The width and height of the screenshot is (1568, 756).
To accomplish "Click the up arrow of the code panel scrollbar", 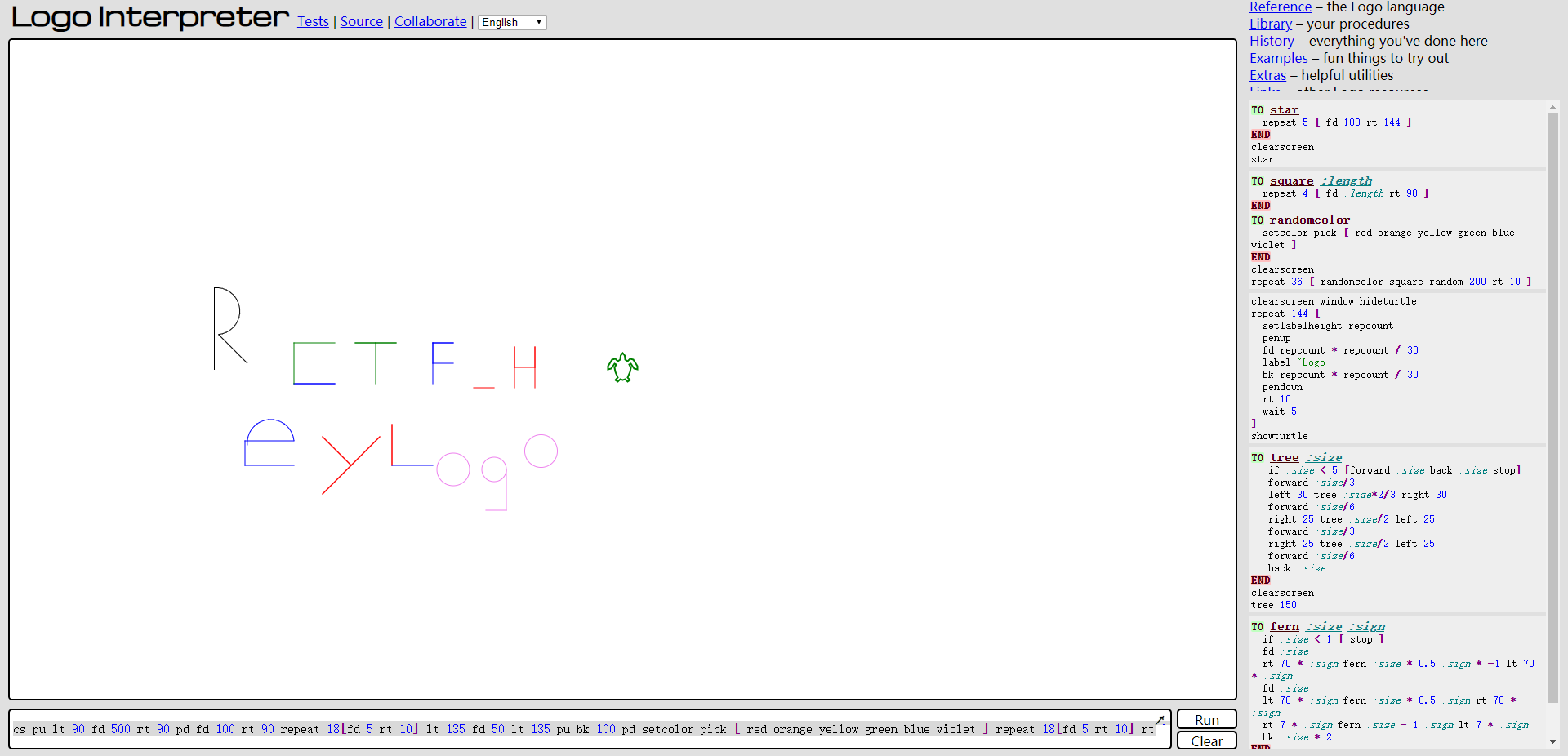I will [x=1552, y=107].
